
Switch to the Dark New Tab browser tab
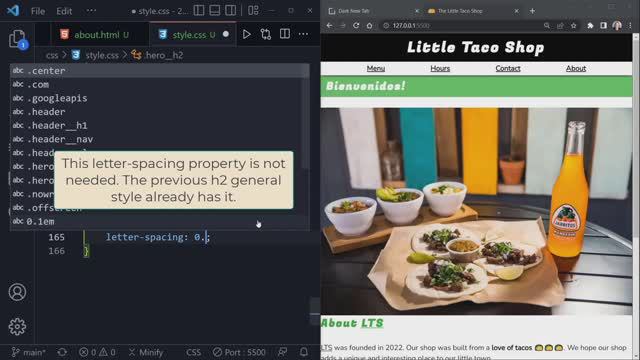point(373,11)
